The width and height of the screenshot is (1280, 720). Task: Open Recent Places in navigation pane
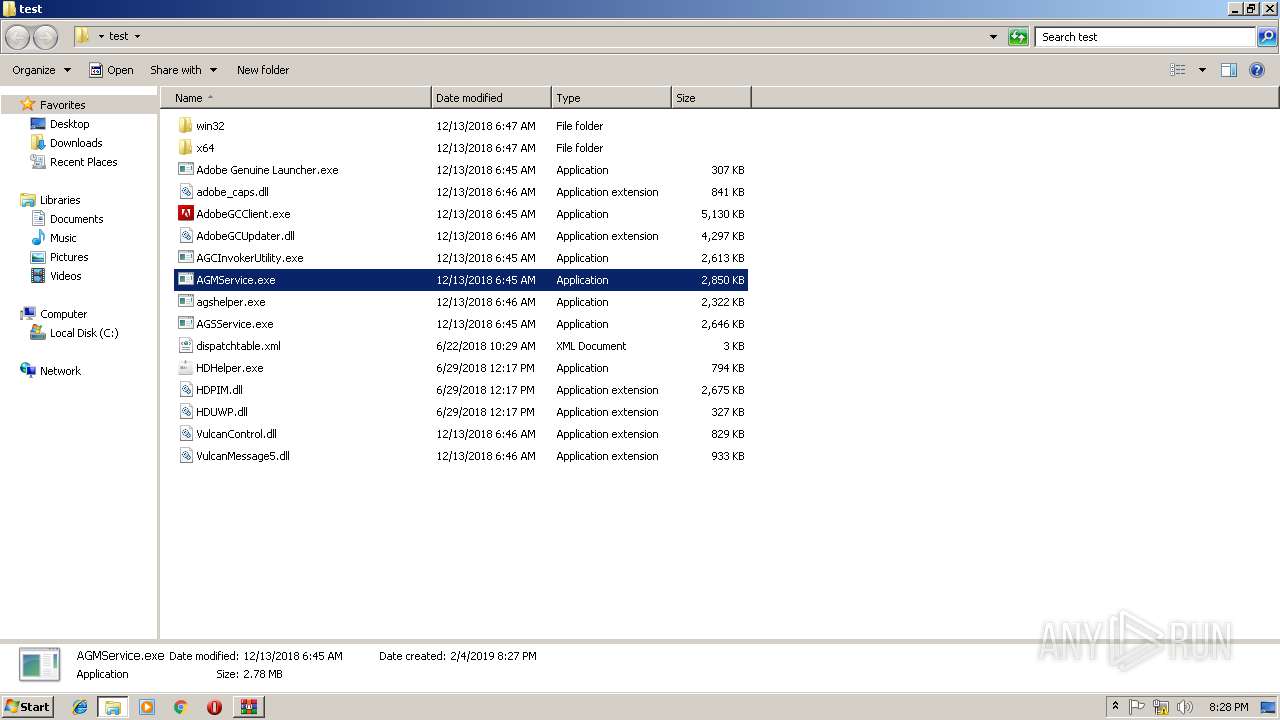click(83, 162)
